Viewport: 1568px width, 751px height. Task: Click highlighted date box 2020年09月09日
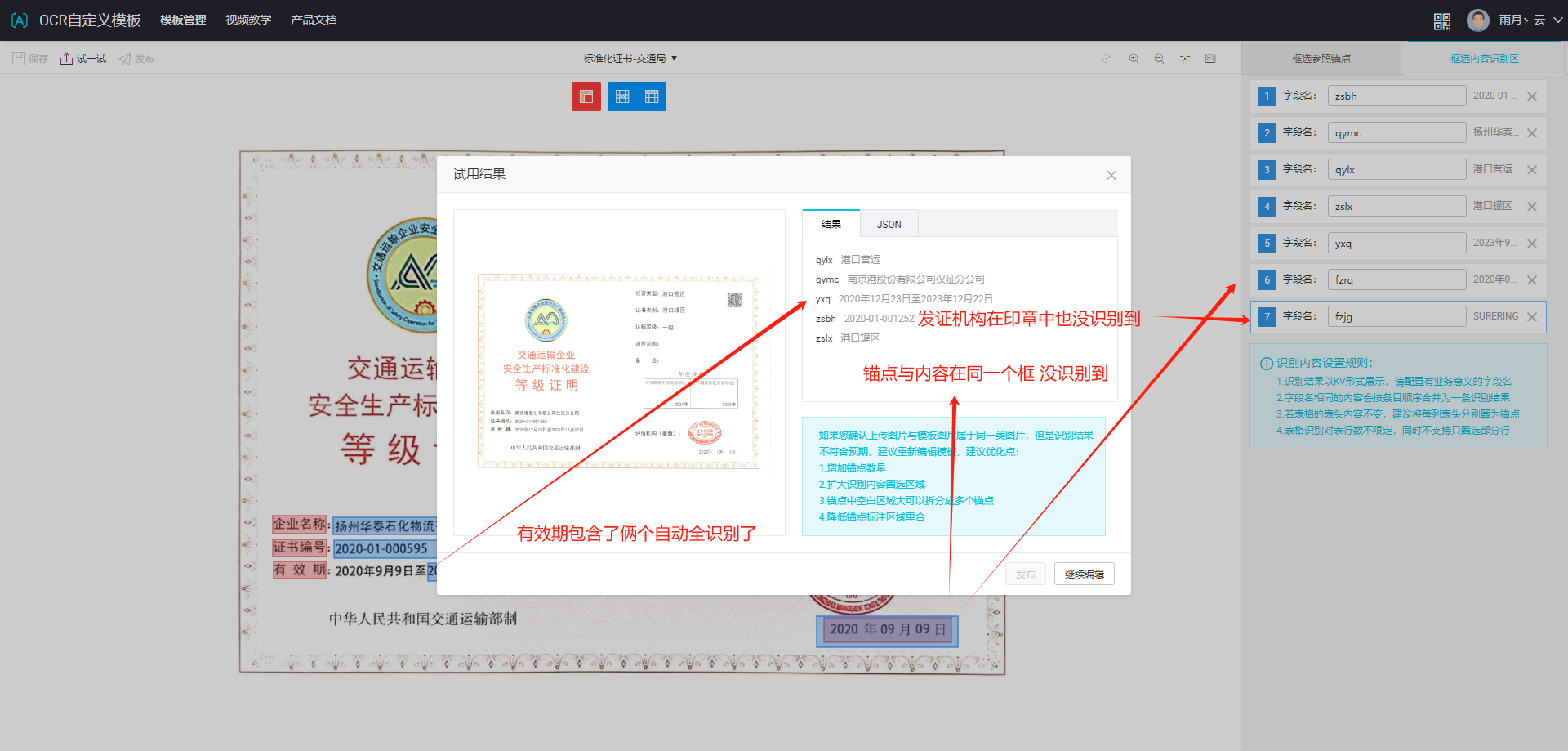pyautogui.click(x=887, y=630)
